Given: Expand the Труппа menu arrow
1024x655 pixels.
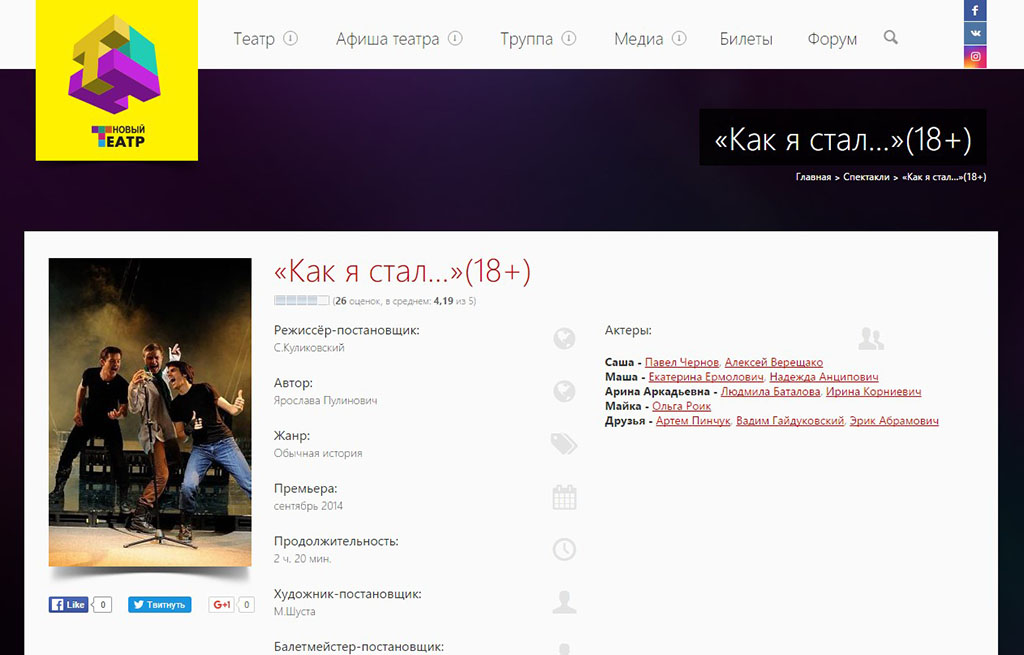Looking at the screenshot, I should pyautogui.click(x=569, y=39).
